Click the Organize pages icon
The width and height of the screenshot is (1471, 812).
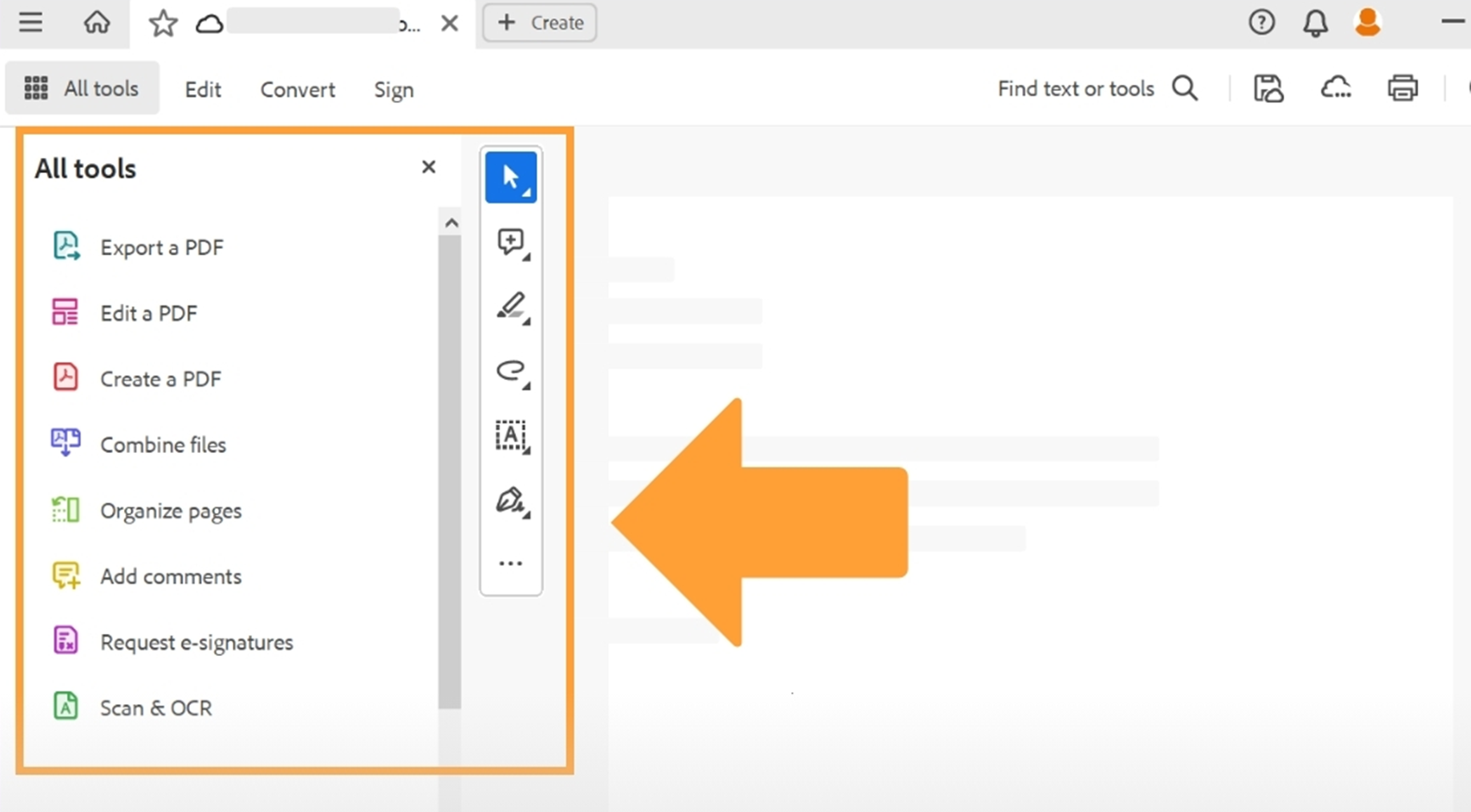click(65, 509)
